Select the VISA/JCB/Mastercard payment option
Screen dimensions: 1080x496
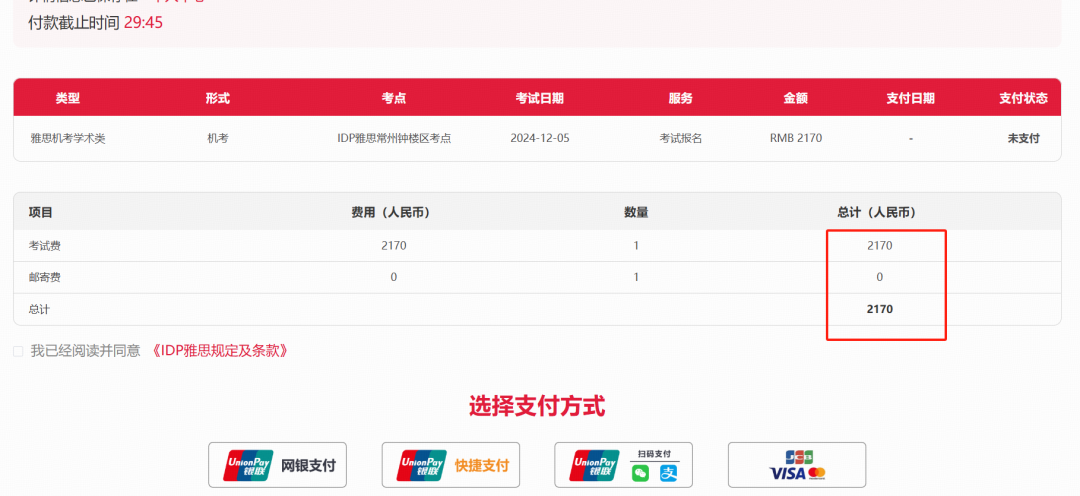797,465
